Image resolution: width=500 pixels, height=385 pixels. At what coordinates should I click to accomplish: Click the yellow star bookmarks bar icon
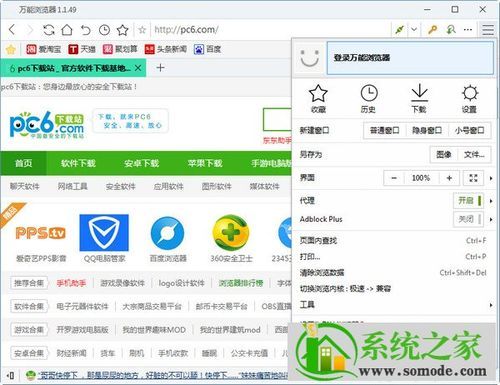click(11, 50)
